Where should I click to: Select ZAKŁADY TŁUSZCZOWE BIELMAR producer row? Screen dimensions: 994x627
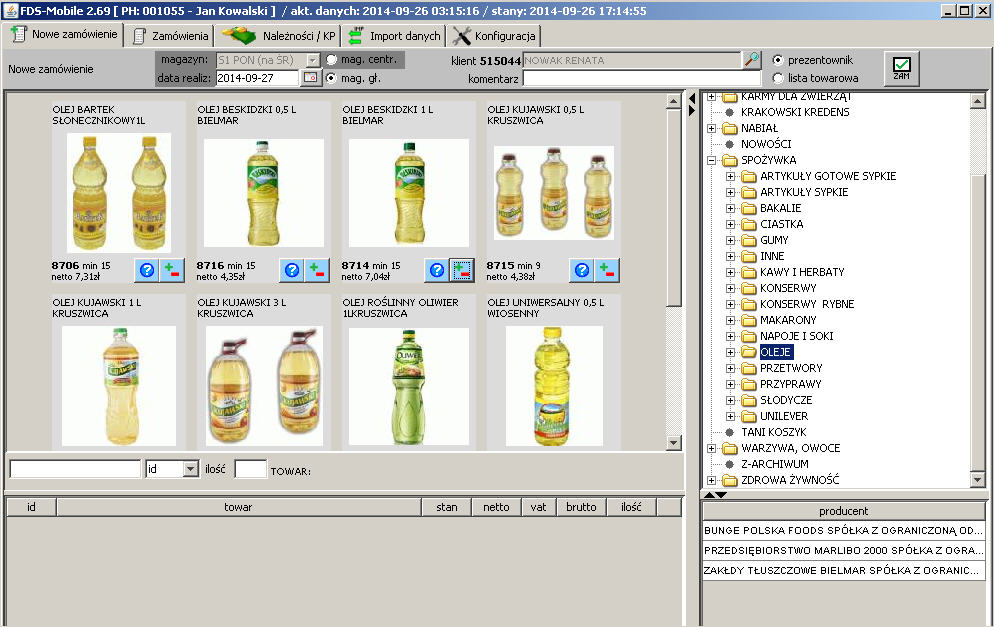[843, 570]
